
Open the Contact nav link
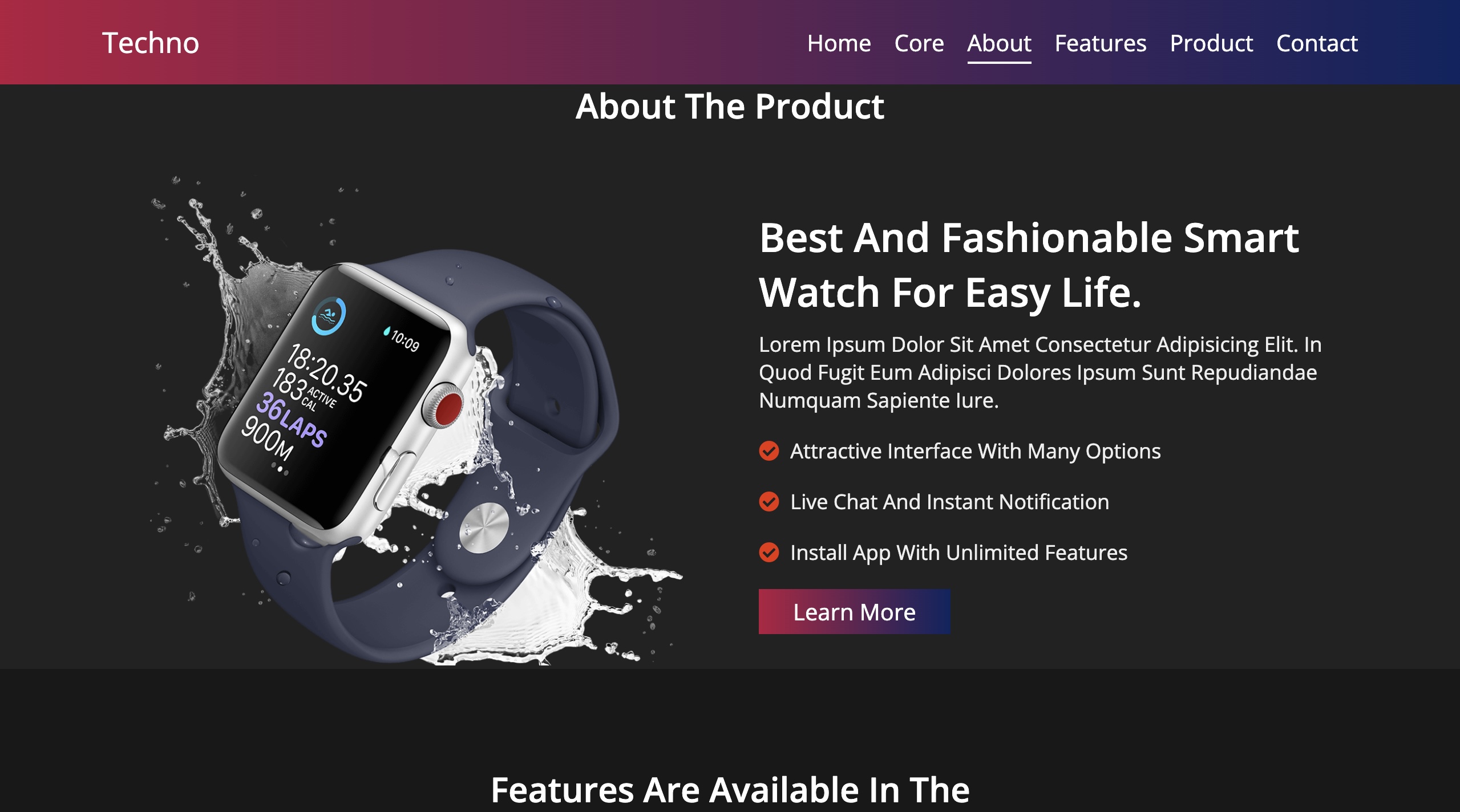coord(1317,43)
